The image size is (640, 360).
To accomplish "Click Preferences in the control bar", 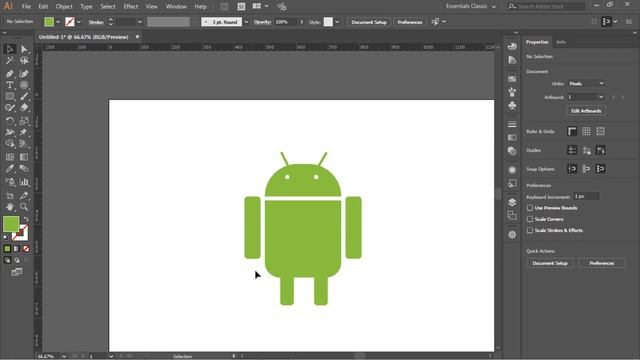I will coord(410,22).
